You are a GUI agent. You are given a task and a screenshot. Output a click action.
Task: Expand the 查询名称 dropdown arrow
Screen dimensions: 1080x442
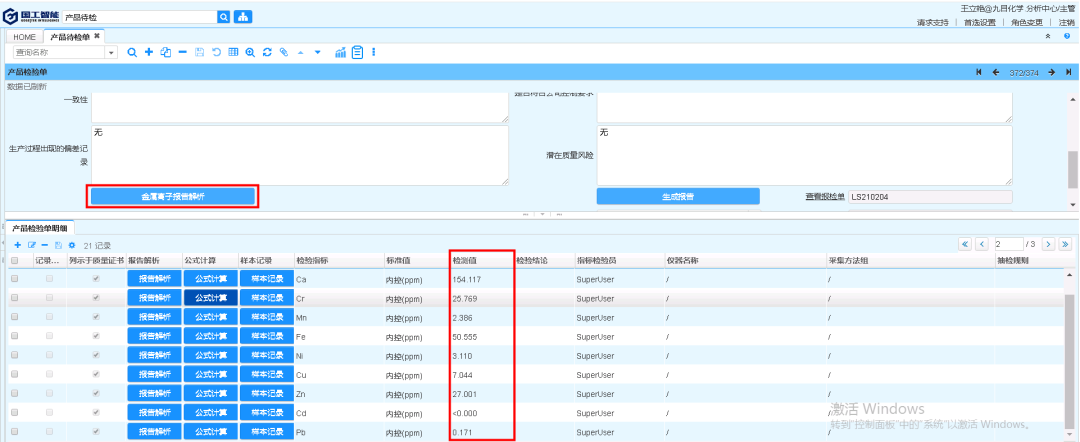point(111,52)
